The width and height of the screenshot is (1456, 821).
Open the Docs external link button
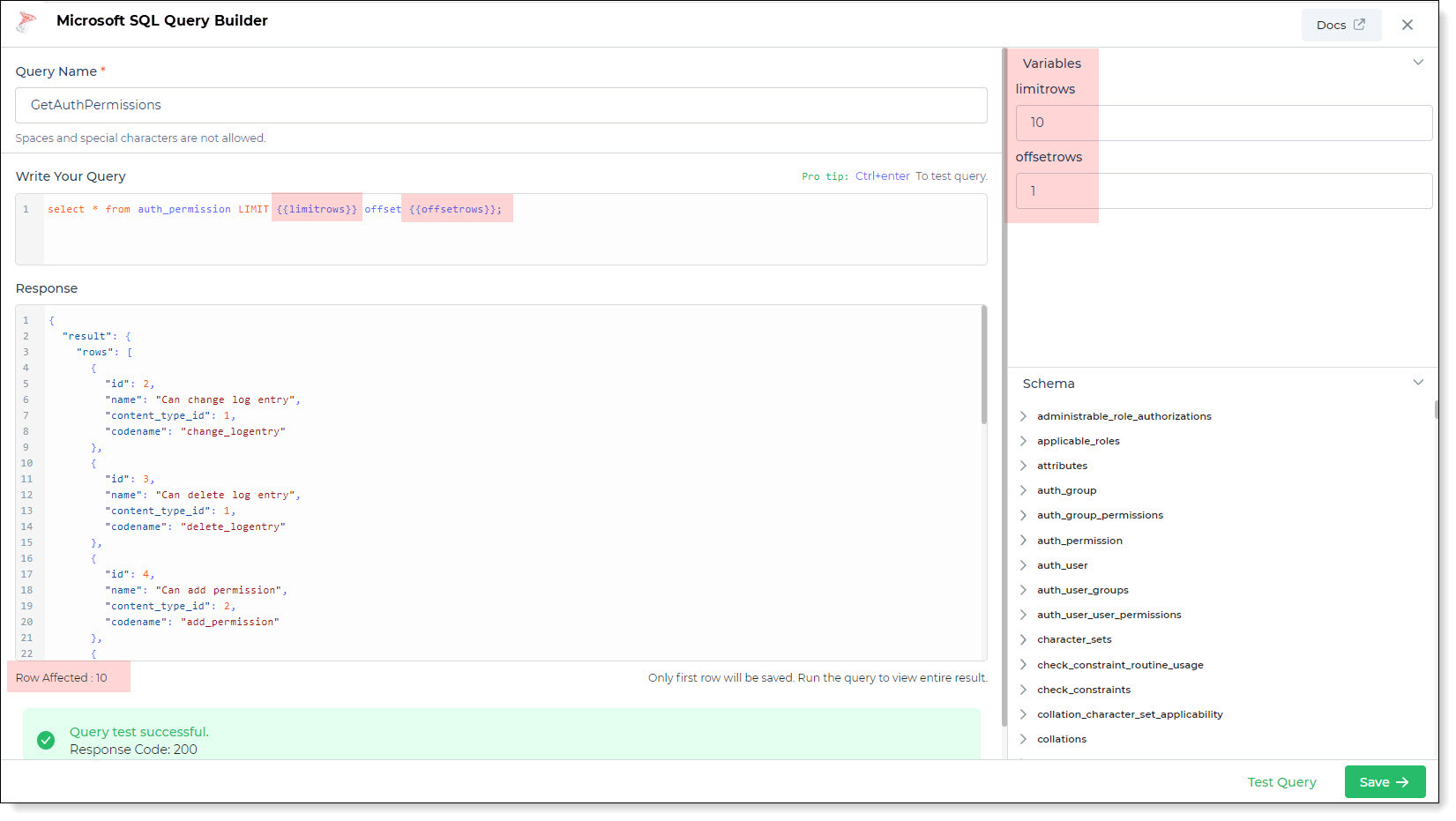pyautogui.click(x=1340, y=25)
